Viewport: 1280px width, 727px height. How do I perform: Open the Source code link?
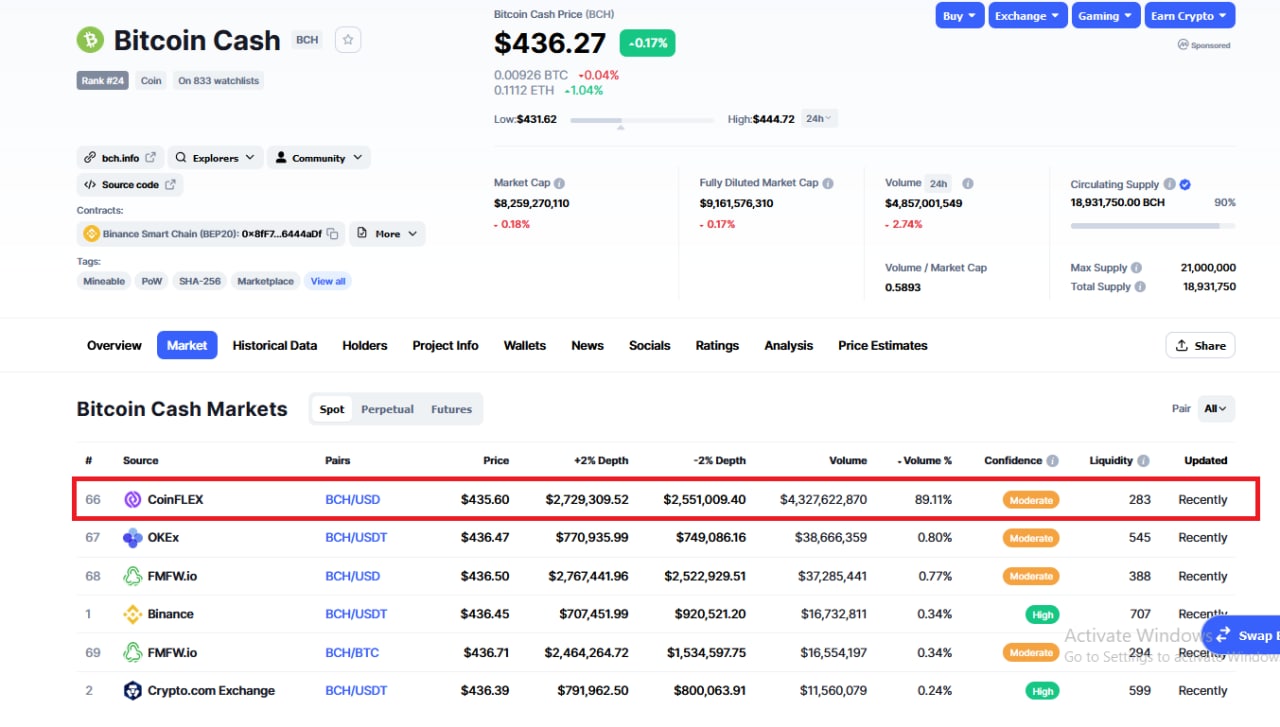130,185
